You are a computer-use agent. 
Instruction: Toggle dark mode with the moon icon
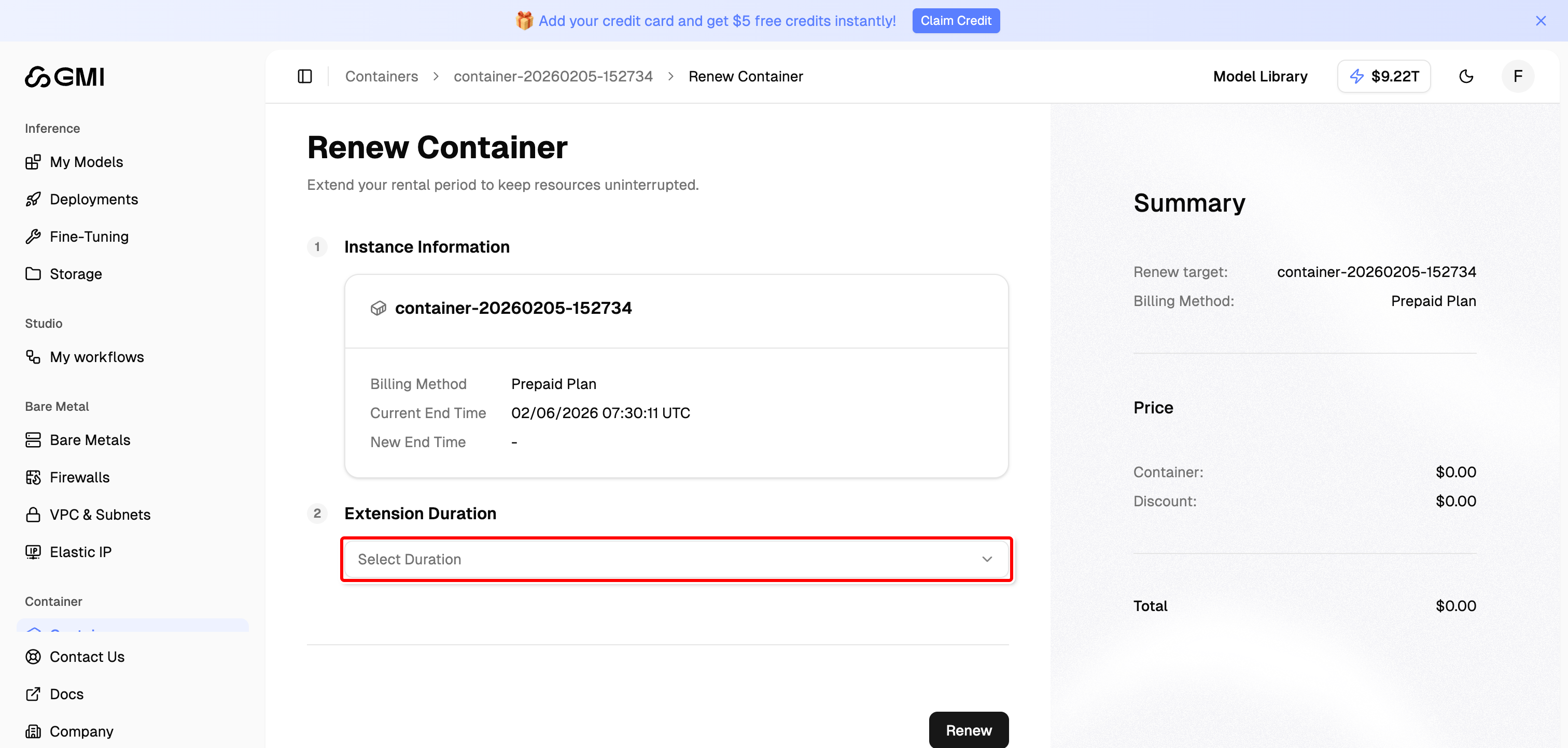[x=1466, y=76]
